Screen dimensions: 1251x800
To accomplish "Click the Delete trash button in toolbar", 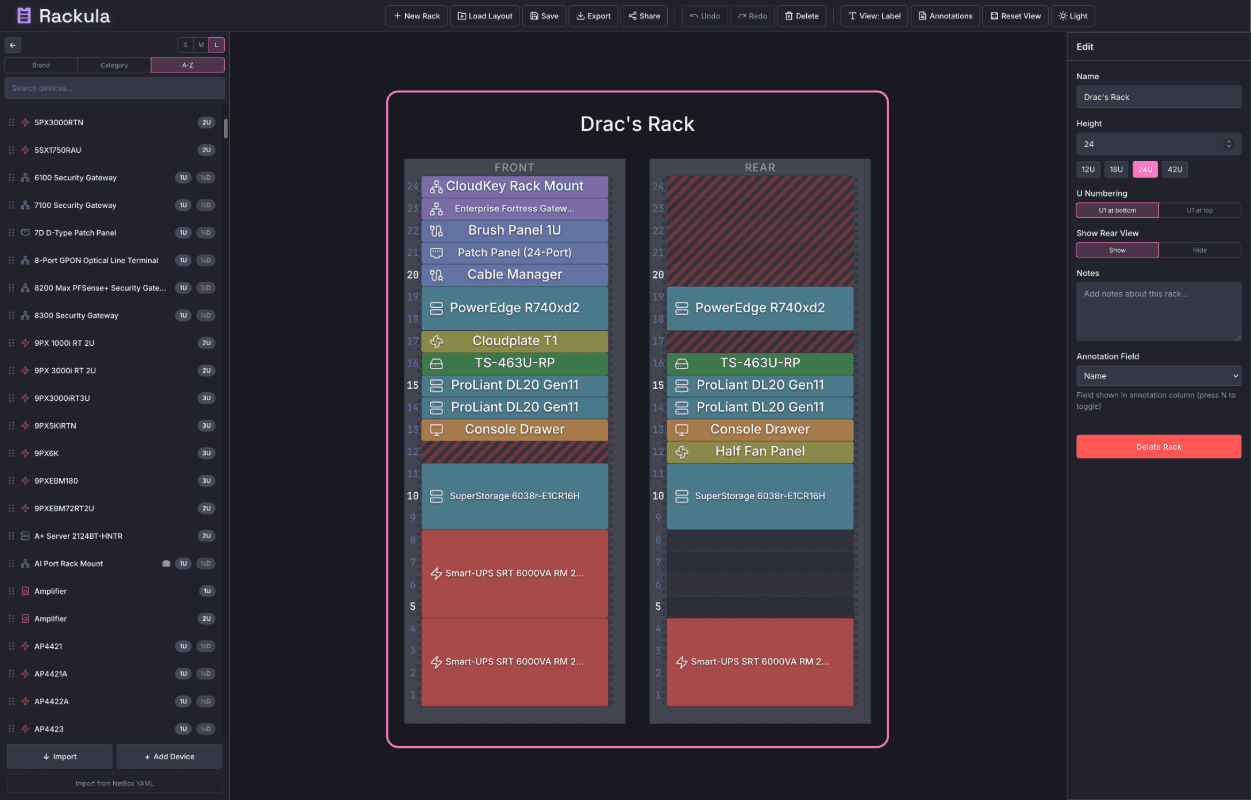I will click(801, 16).
